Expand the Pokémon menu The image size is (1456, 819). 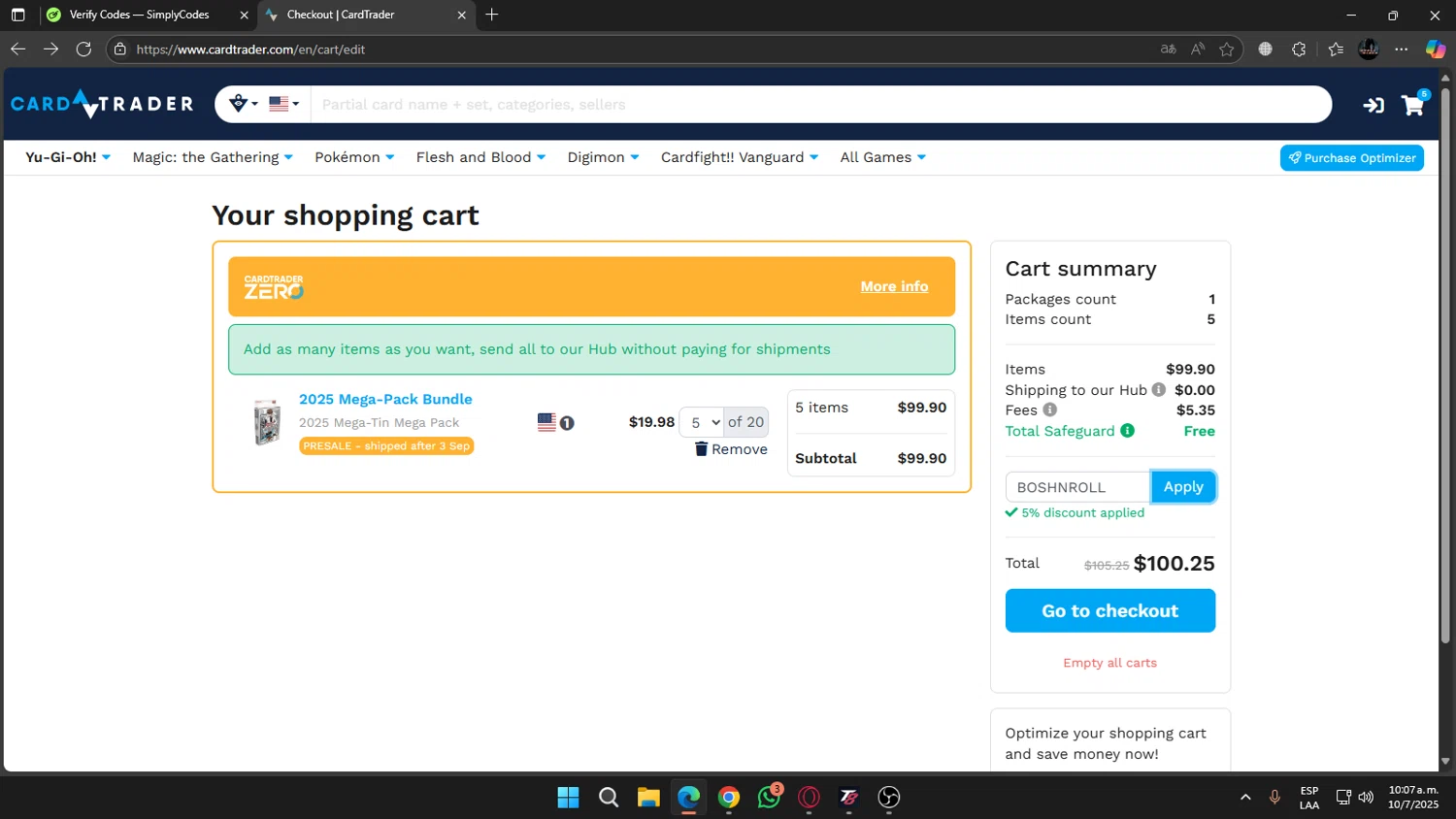(x=354, y=157)
